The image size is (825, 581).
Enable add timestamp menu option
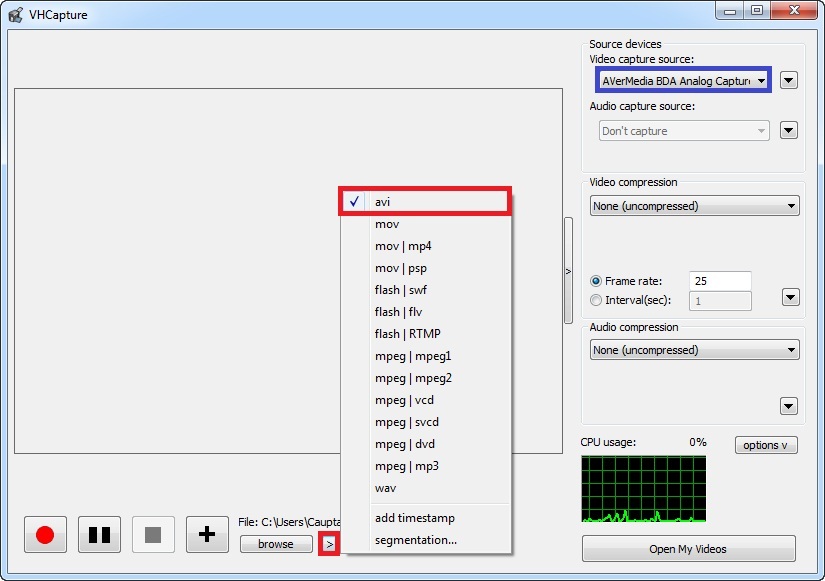(x=425, y=518)
